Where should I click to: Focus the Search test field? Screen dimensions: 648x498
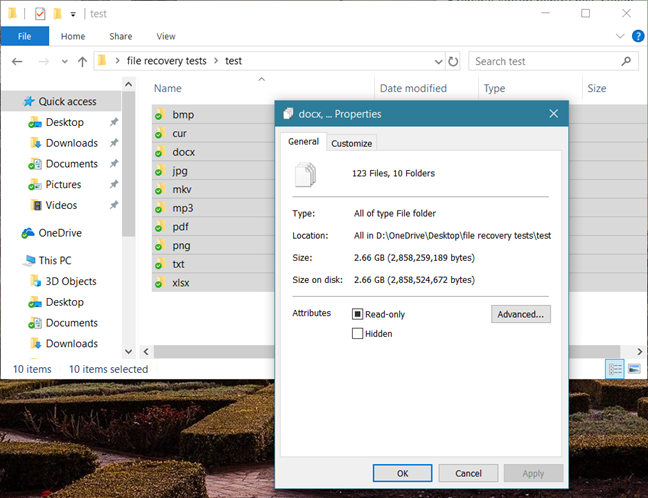553,61
